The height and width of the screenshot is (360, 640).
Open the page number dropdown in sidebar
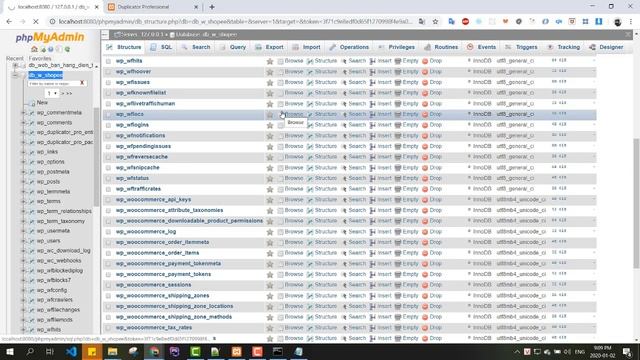point(51,93)
